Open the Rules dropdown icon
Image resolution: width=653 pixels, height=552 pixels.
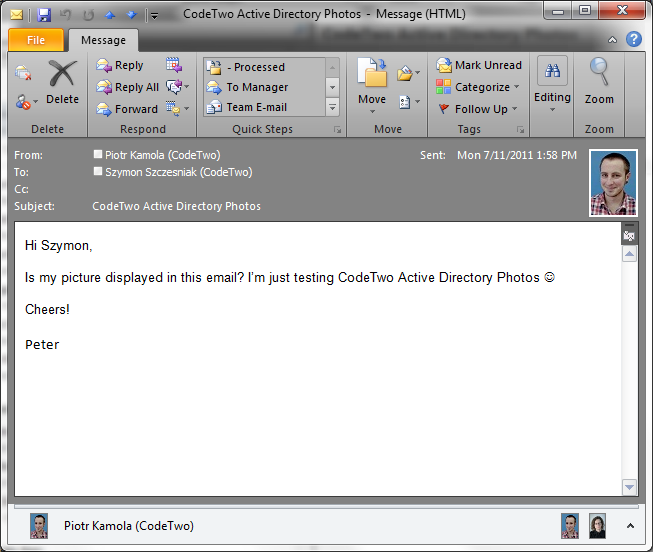pos(408,73)
